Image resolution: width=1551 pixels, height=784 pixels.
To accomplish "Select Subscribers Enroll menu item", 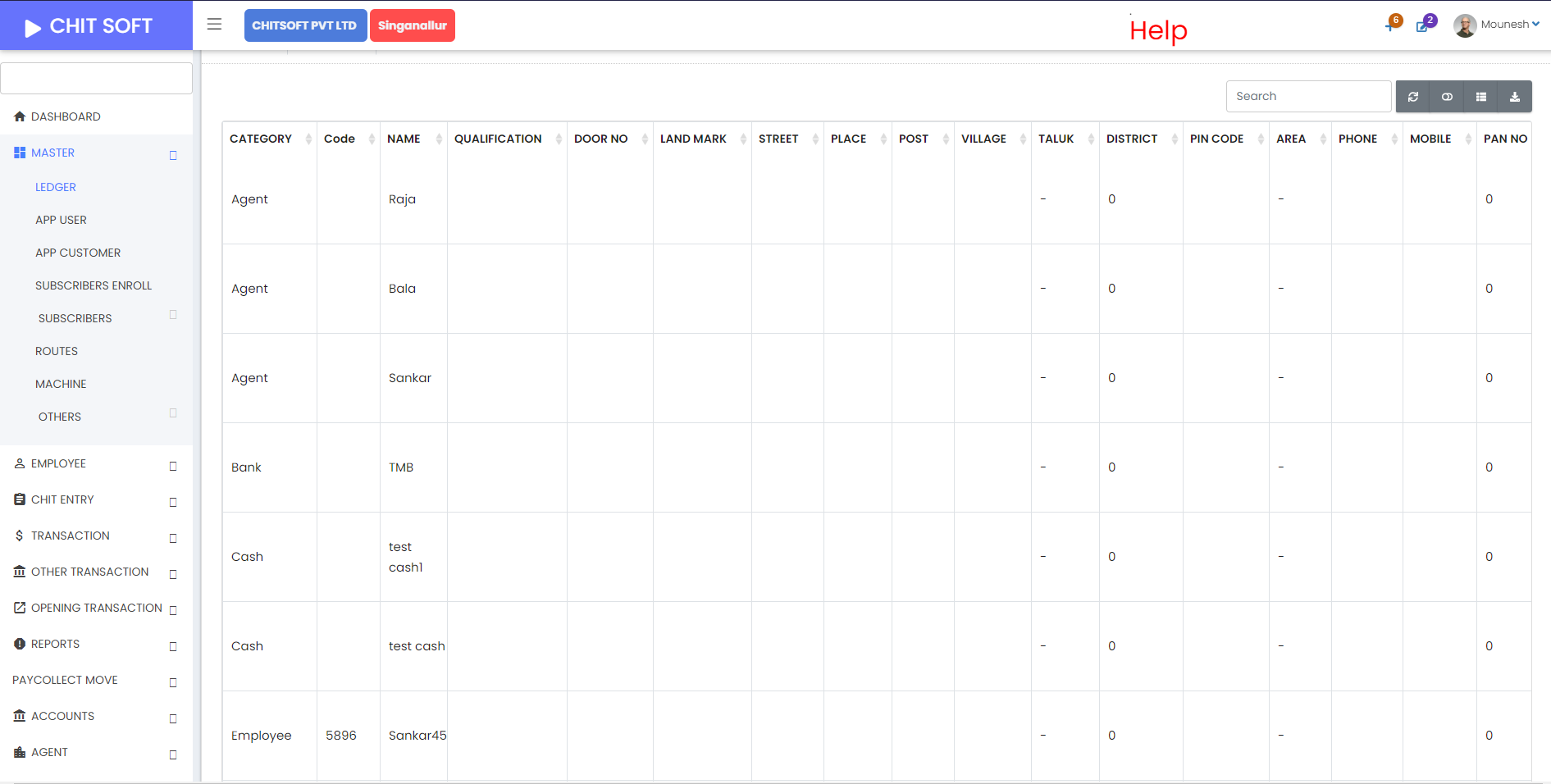I will coord(94,285).
